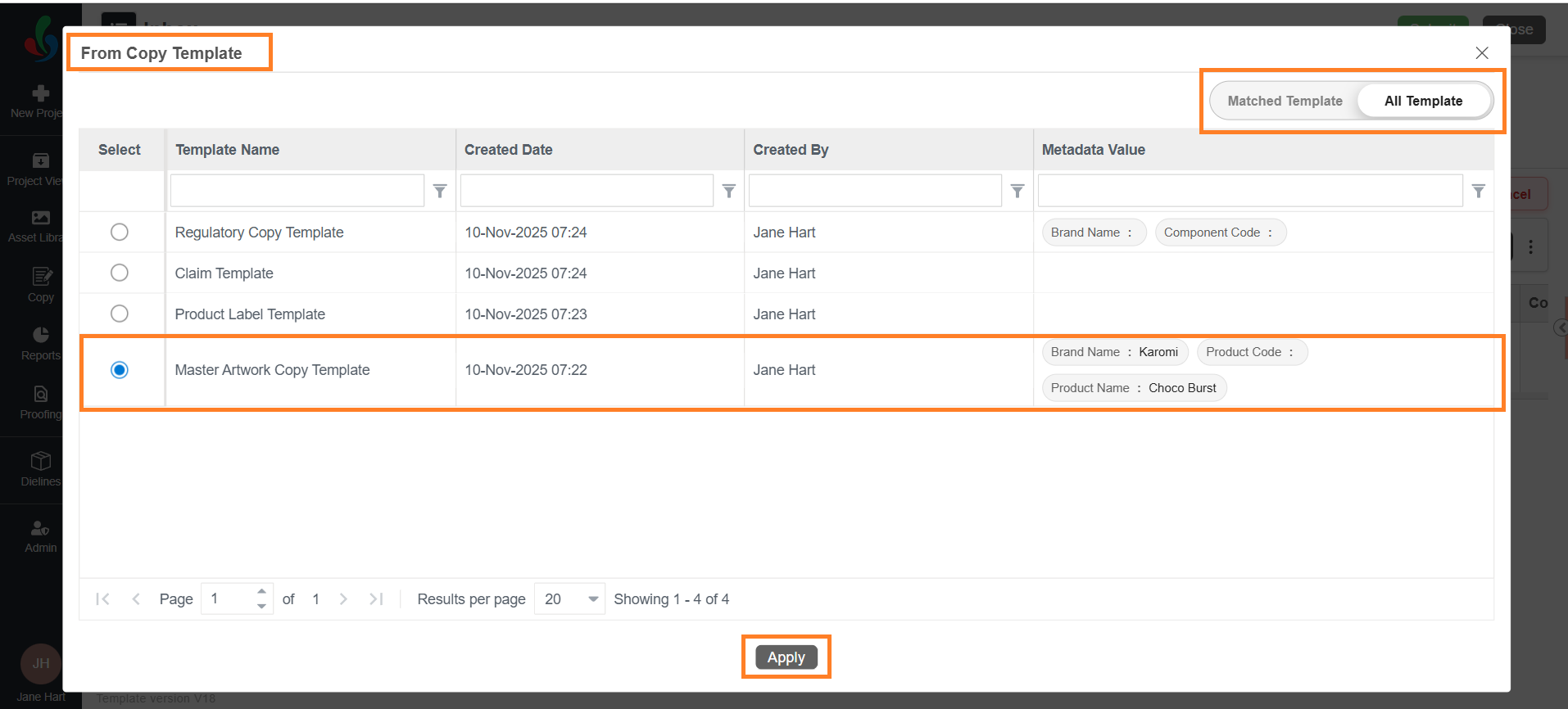Jump to the first page icon
Viewport: 1568px width, 709px height.
(x=102, y=599)
